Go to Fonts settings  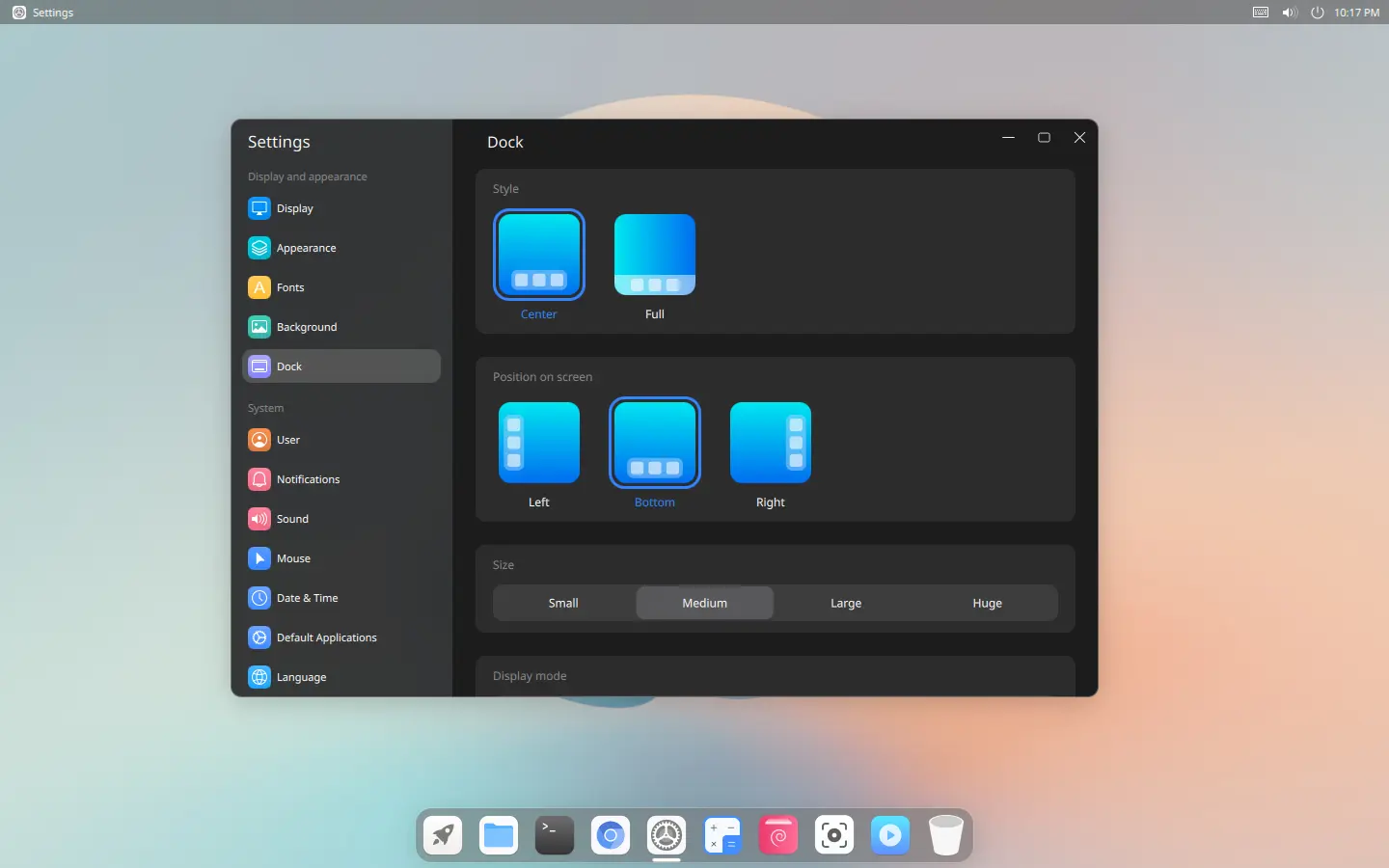click(289, 287)
